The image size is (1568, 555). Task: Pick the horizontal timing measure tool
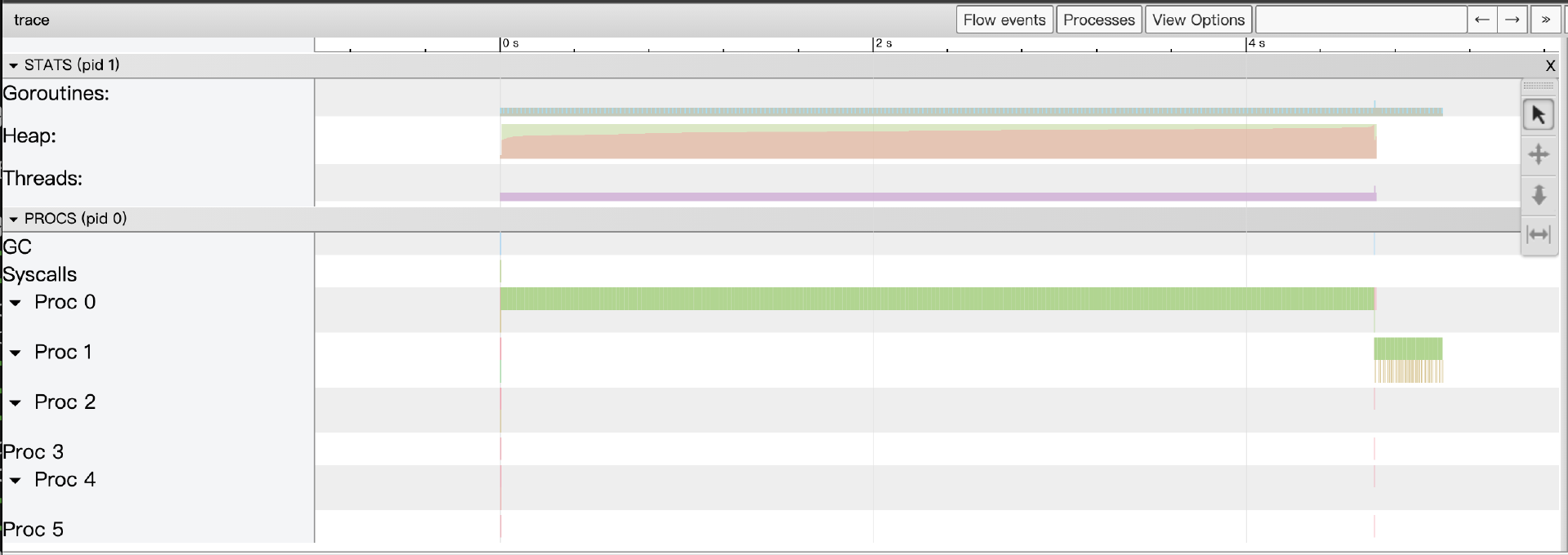[x=1538, y=235]
